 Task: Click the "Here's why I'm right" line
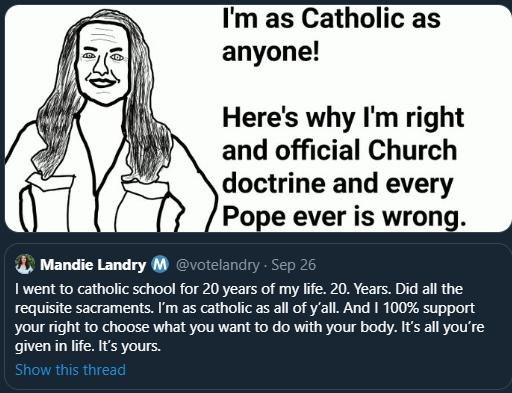click(x=343, y=118)
